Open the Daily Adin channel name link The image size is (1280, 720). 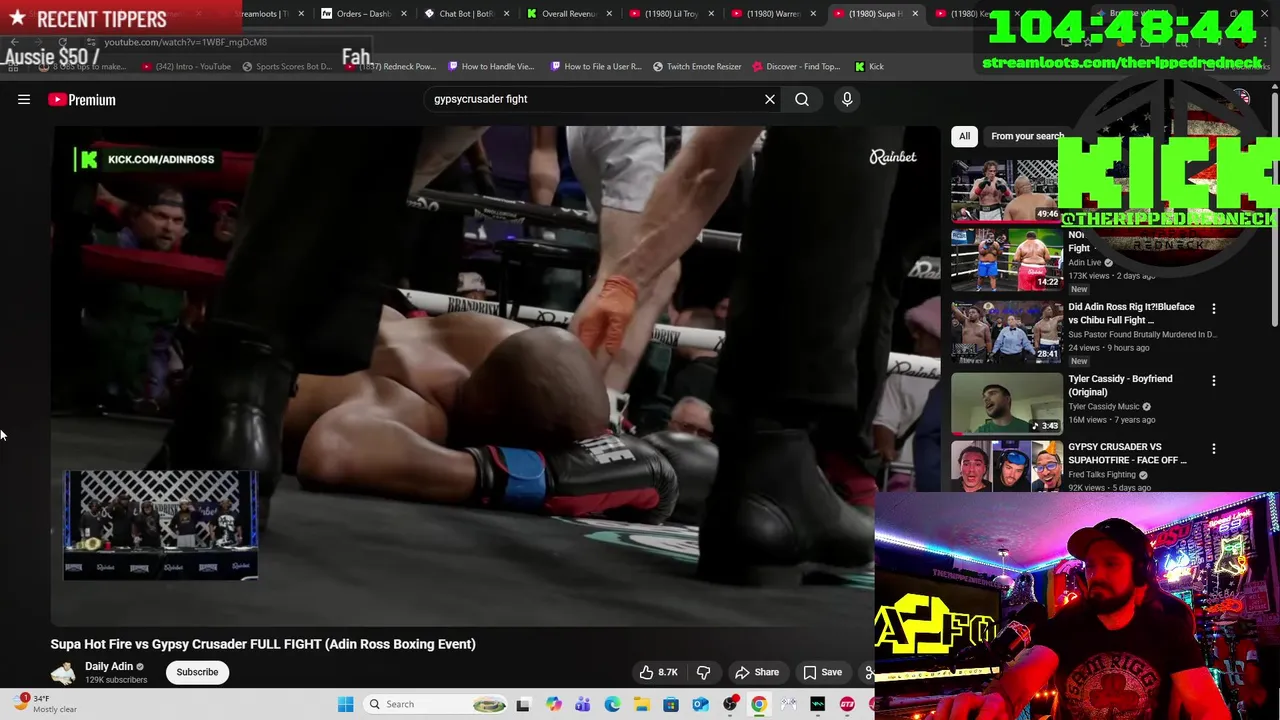(x=109, y=666)
